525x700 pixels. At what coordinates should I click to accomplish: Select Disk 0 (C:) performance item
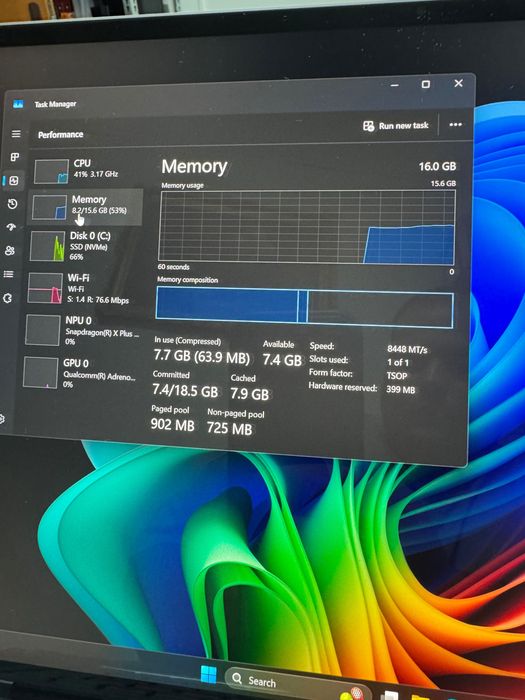[84, 246]
